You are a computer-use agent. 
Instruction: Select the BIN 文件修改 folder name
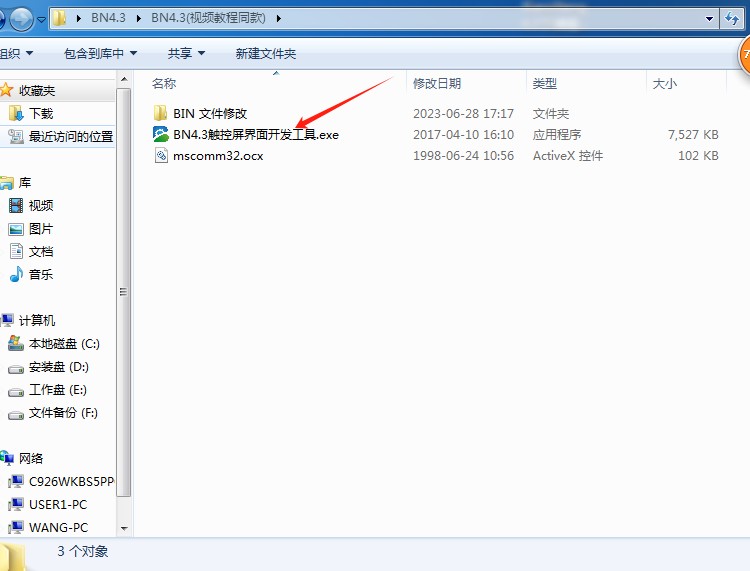[210, 113]
